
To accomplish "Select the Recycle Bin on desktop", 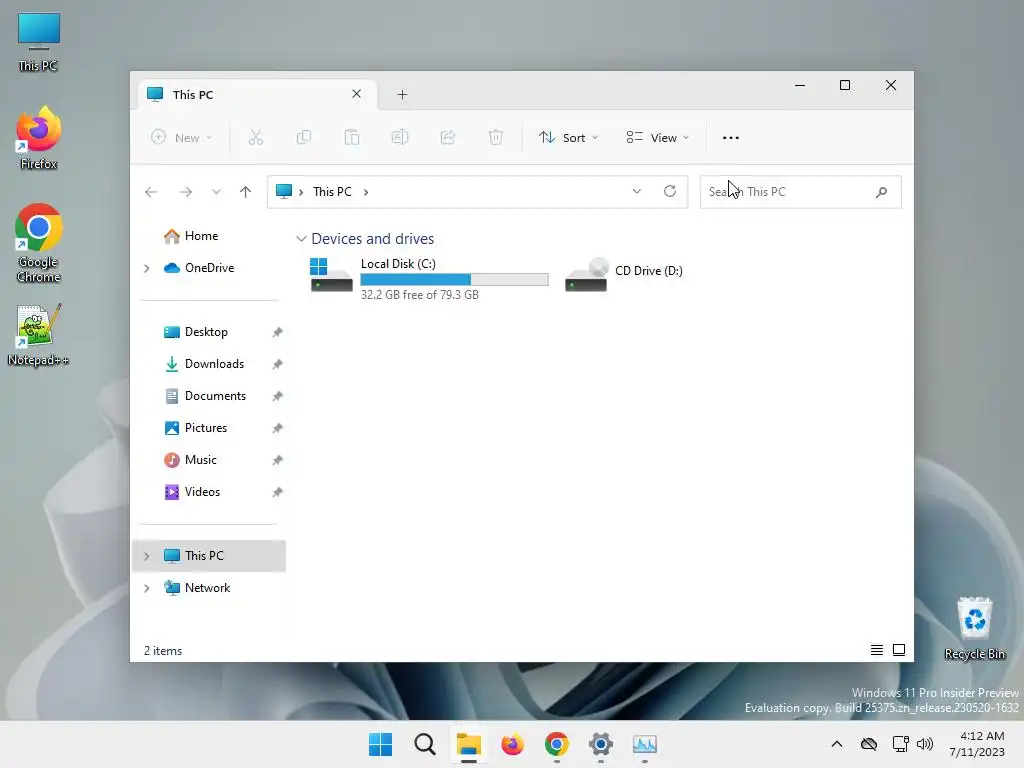I will [974, 628].
